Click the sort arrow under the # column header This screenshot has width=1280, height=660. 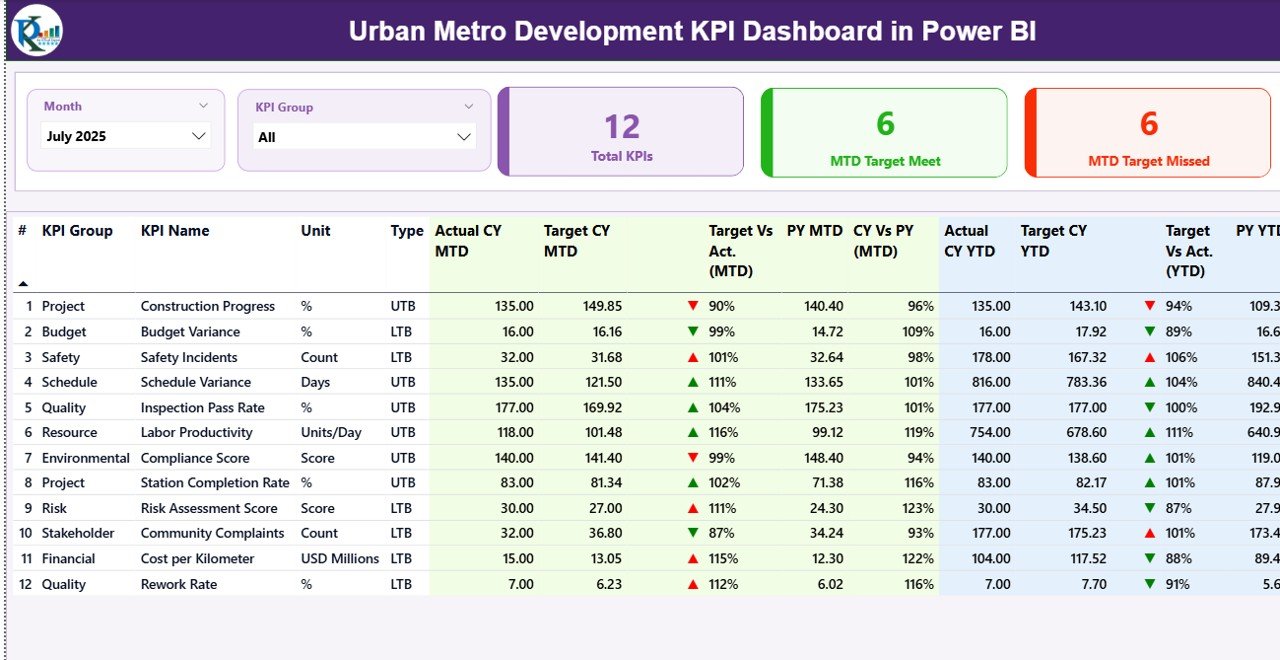pyautogui.click(x=24, y=283)
